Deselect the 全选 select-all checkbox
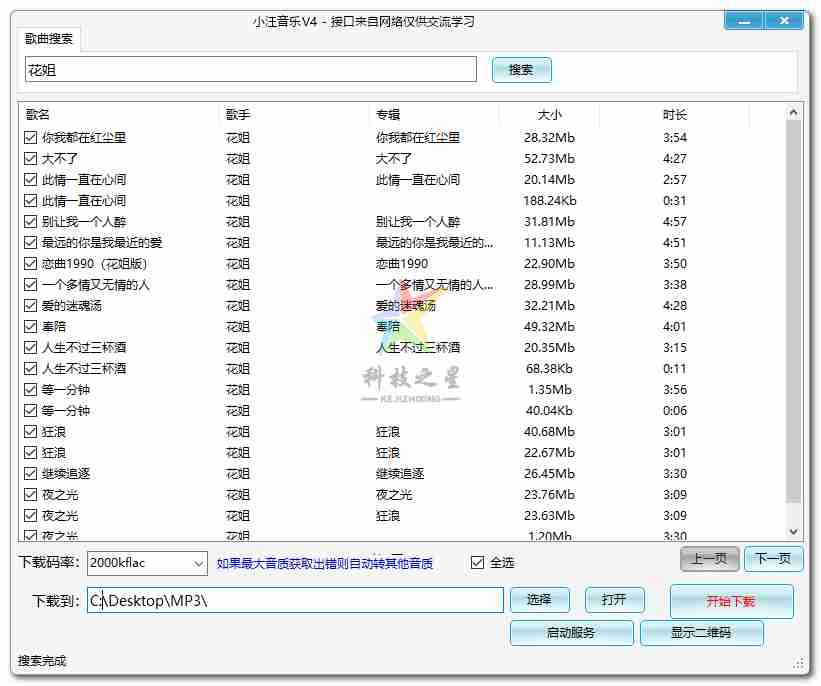 coord(477,563)
